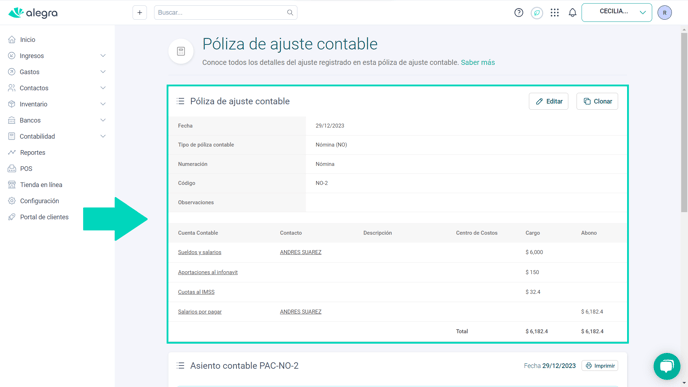Click the Contabilidad sidebar icon
The height and width of the screenshot is (387, 688).
[12, 136]
